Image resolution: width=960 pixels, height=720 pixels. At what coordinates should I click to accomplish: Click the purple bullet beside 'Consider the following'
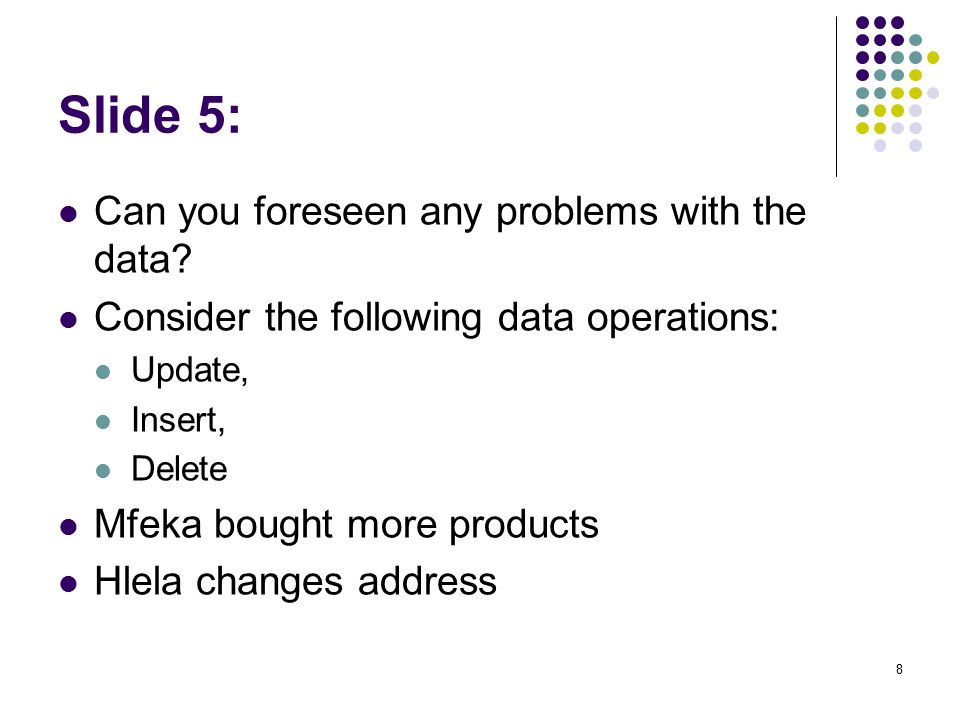[69, 320]
